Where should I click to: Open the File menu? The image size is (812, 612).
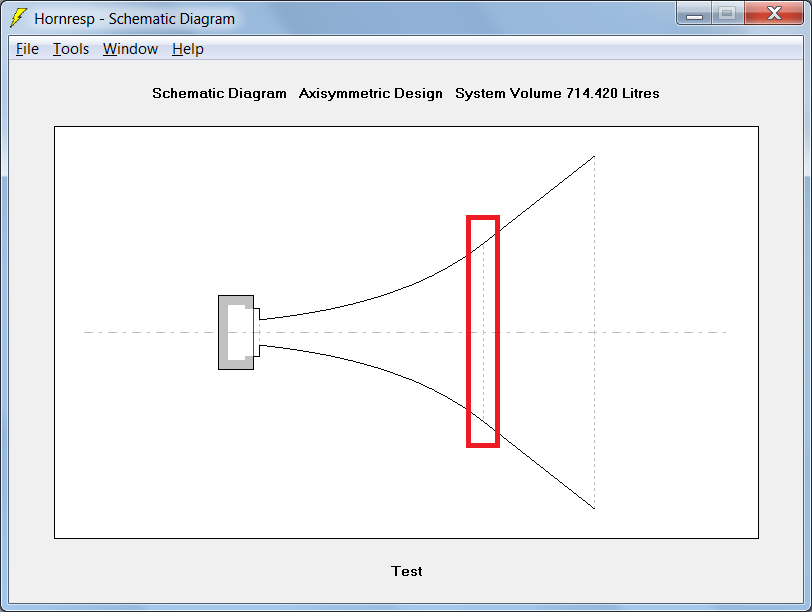27,49
